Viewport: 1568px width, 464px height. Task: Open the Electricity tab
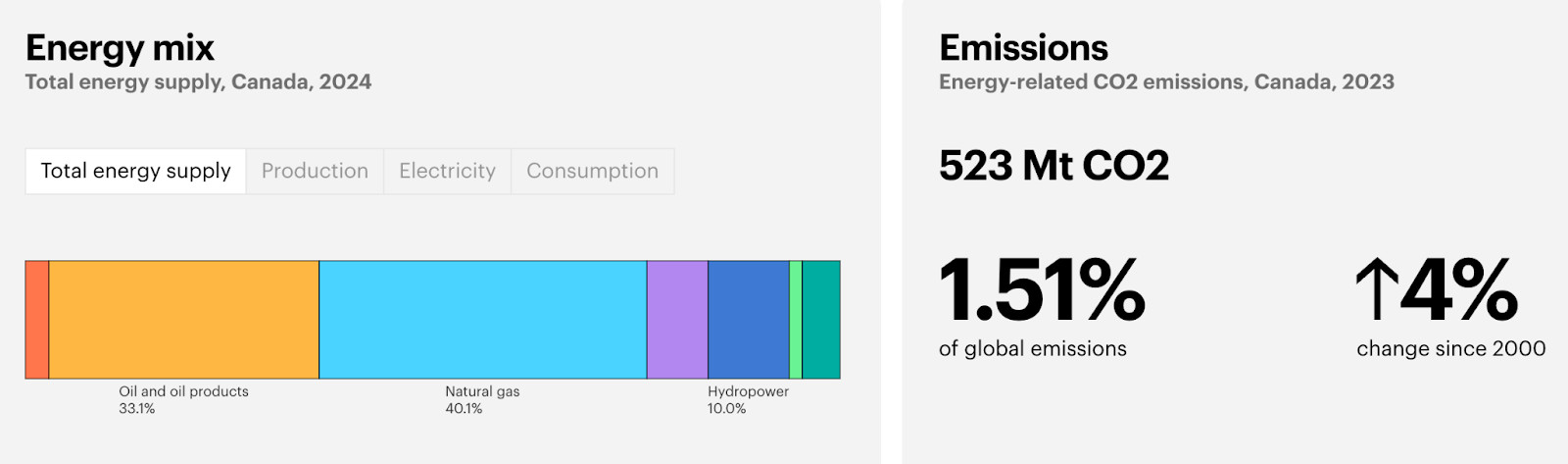click(x=447, y=171)
